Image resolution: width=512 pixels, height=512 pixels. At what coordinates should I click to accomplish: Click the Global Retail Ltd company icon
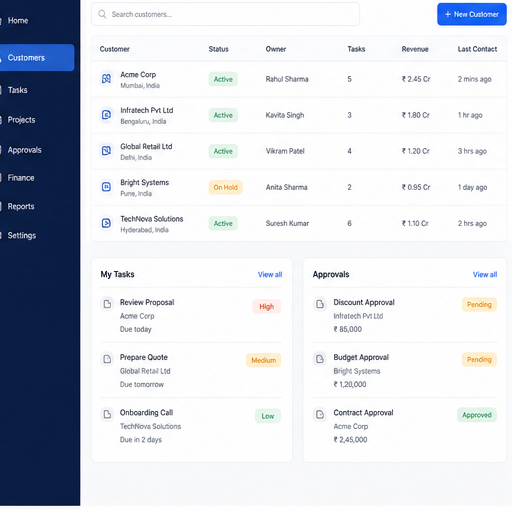(106, 151)
